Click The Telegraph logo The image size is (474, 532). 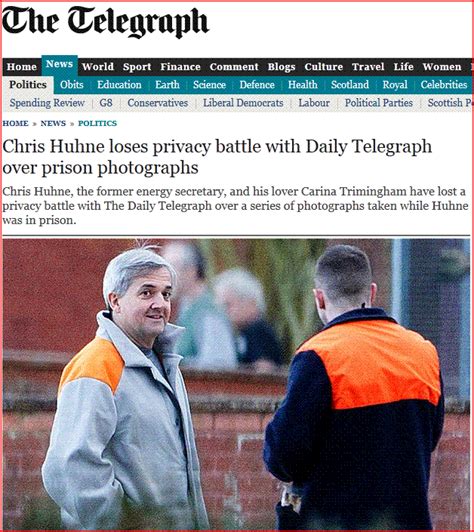[105, 23]
